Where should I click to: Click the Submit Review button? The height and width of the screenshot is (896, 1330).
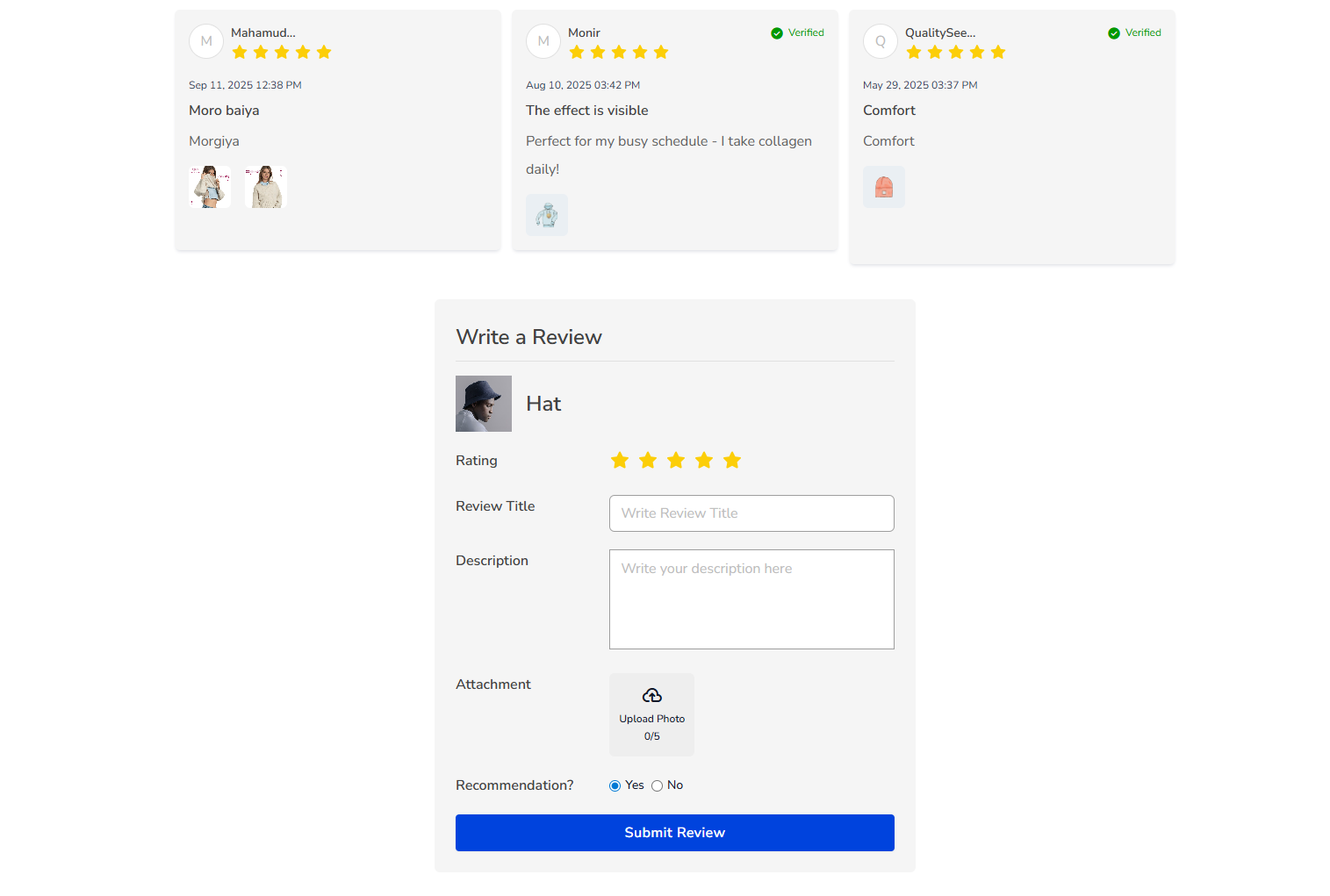(674, 833)
